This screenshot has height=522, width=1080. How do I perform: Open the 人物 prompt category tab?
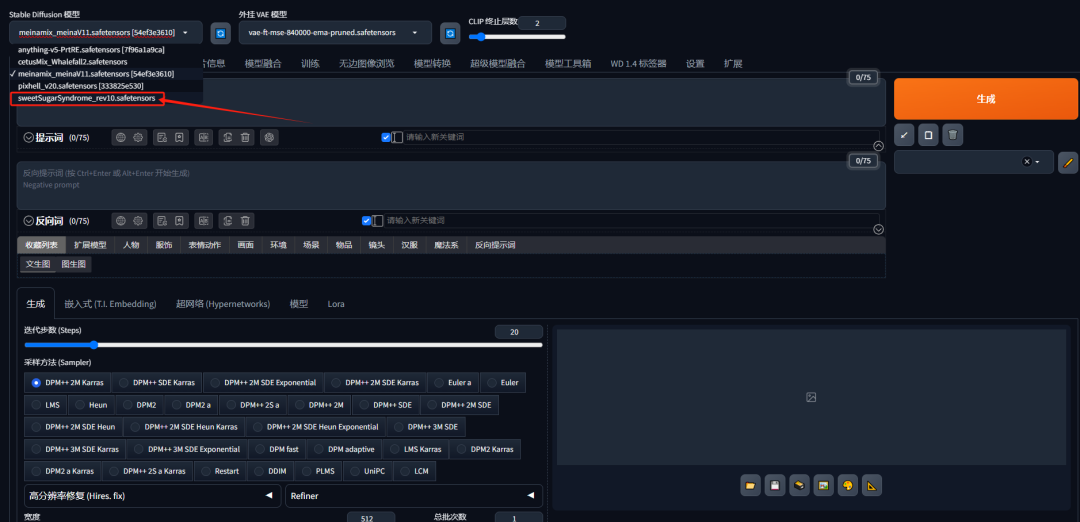pyautogui.click(x=131, y=244)
